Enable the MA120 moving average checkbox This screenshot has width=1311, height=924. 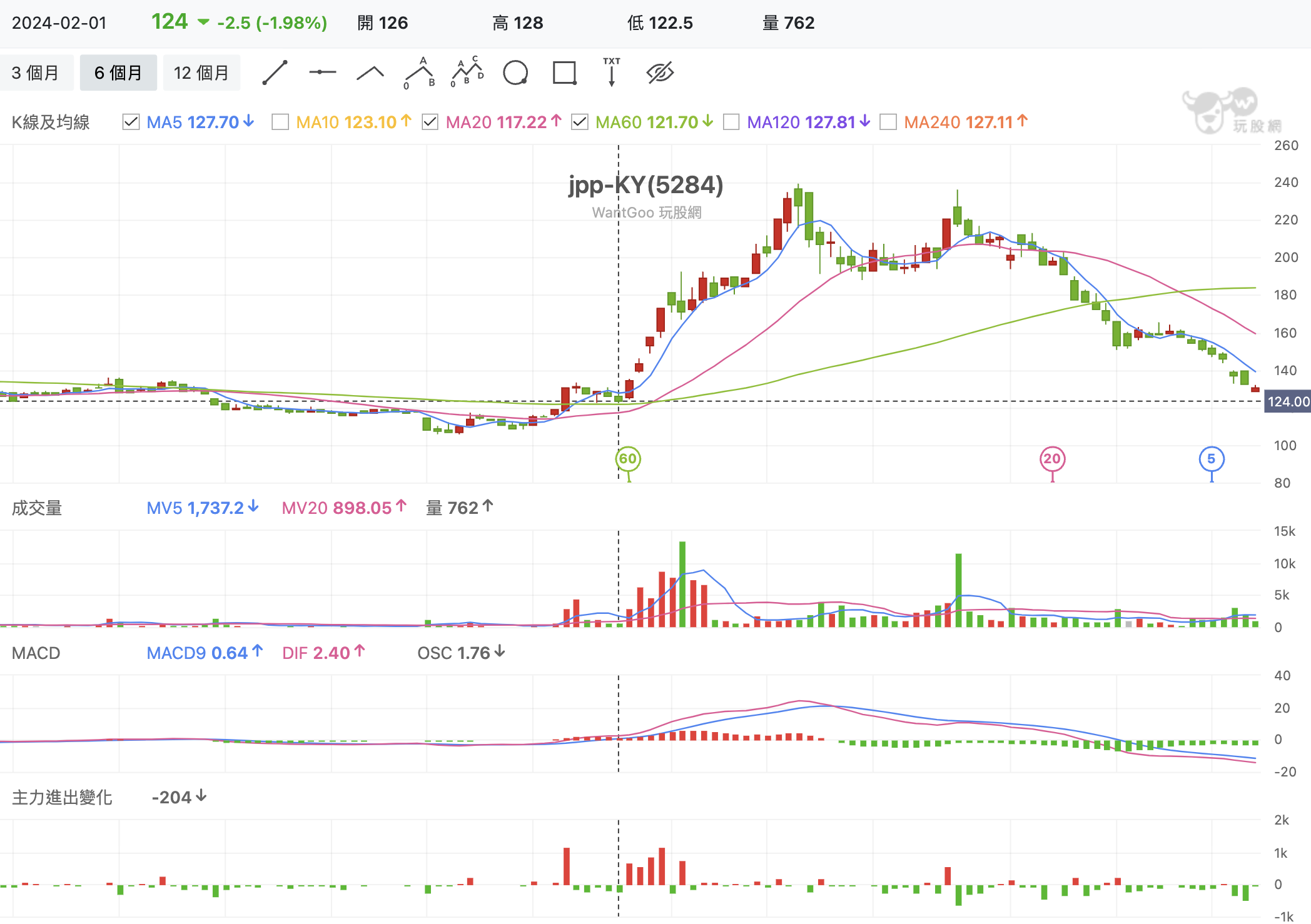pyautogui.click(x=731, y=122)
